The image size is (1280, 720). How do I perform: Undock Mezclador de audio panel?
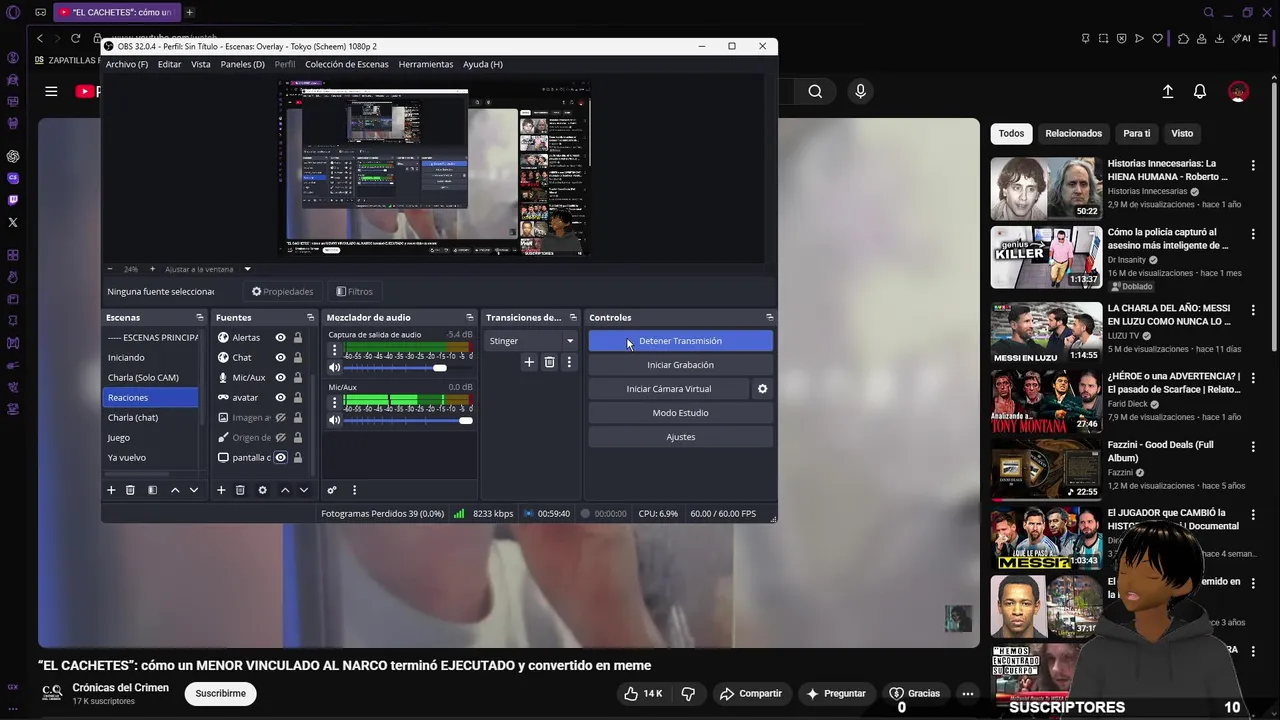point(470,317)
